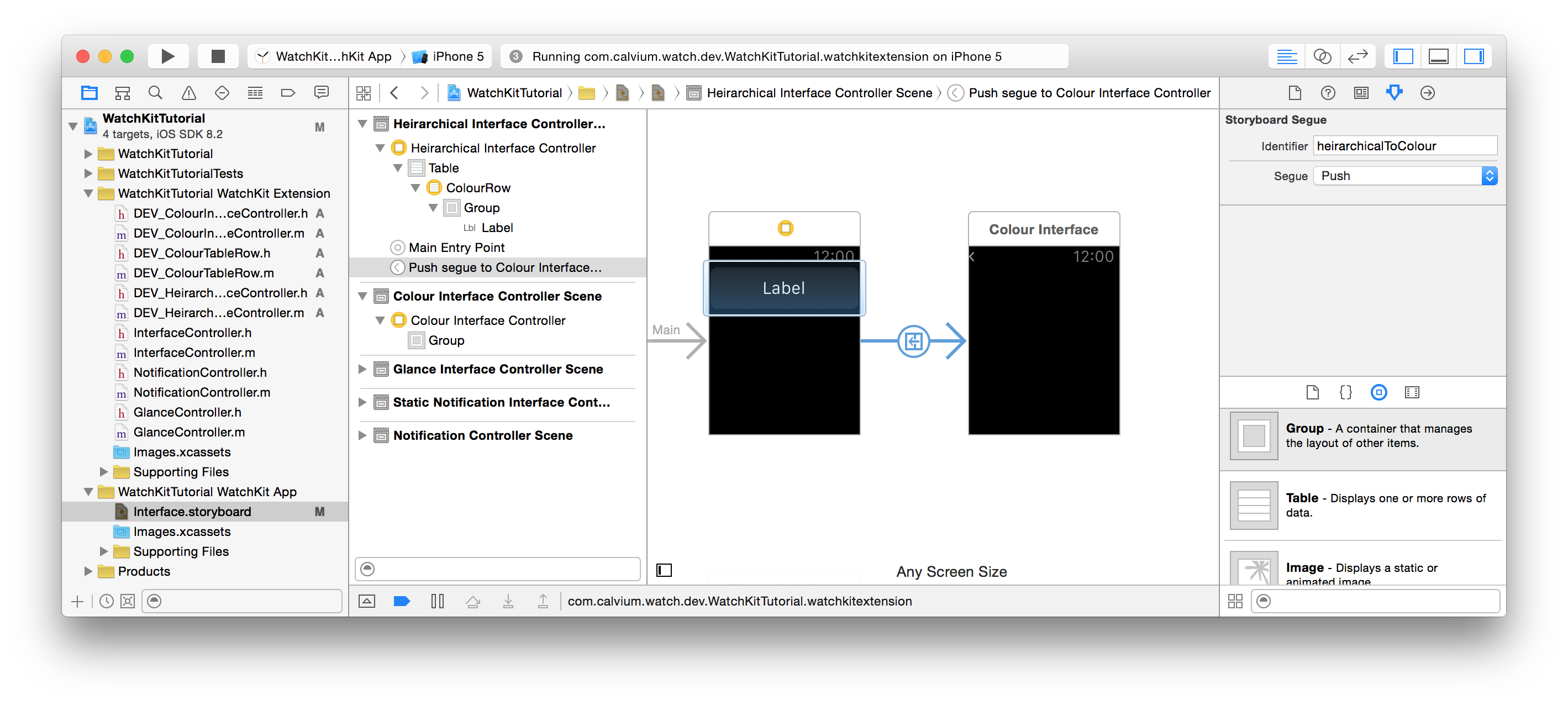Toggle the Navigator panel visibility
The height and width of the screenshot is (705, 1568).
pyautogui.click(x=1403, y=56)
